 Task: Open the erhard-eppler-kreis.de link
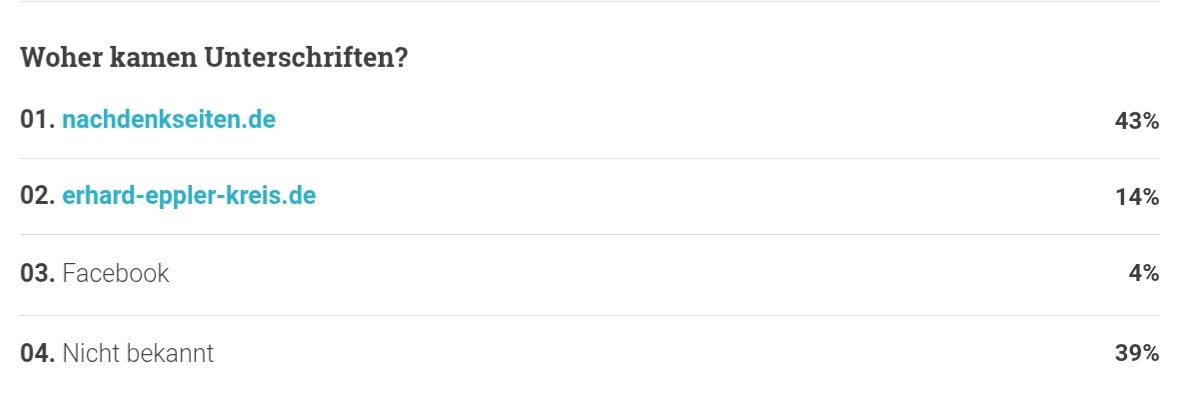coord(188,196)
